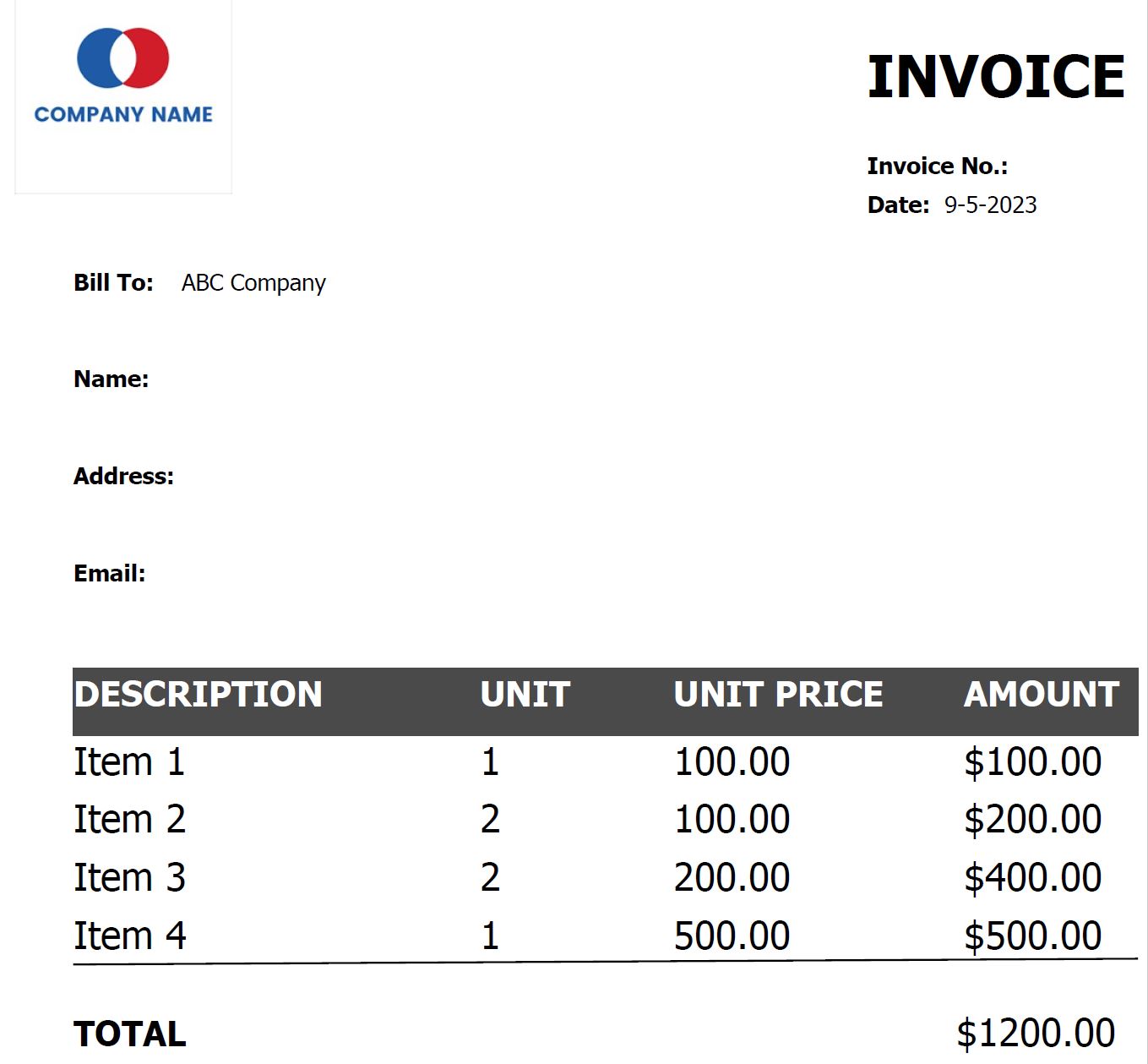Click the $1200.00 total amount
The width and height of the screenshot is (1148, 1064).
[1036, 1033]
